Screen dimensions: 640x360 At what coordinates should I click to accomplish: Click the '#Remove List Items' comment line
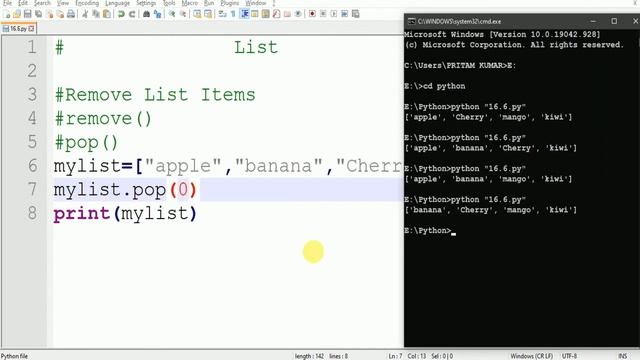pyautogui.click(x=155, y=95)
